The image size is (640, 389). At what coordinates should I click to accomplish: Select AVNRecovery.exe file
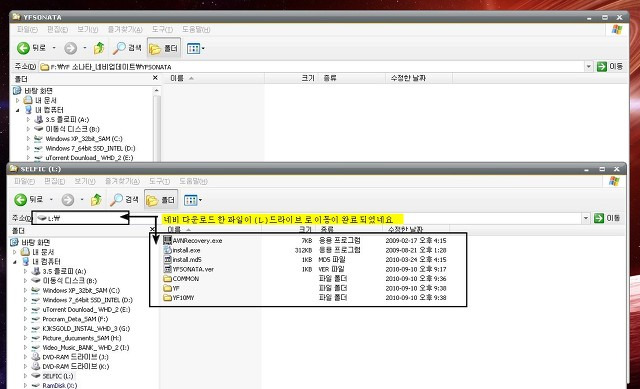click(193, 241)
